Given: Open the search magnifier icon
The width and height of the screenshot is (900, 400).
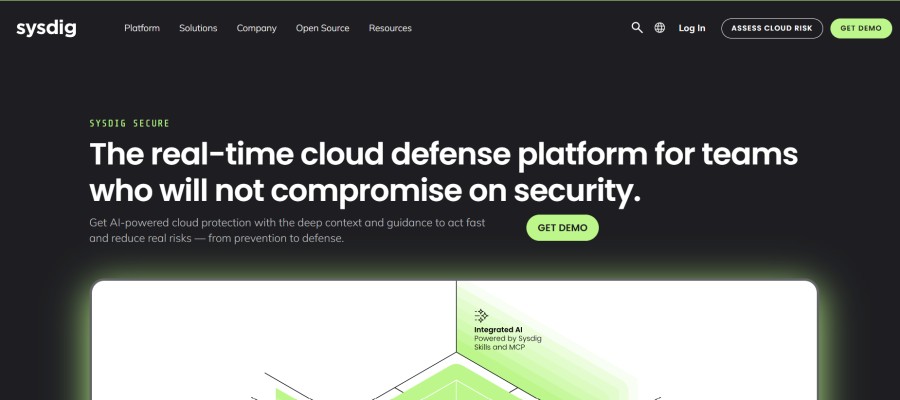Looking at the screenshot, I should click(637, 28).
